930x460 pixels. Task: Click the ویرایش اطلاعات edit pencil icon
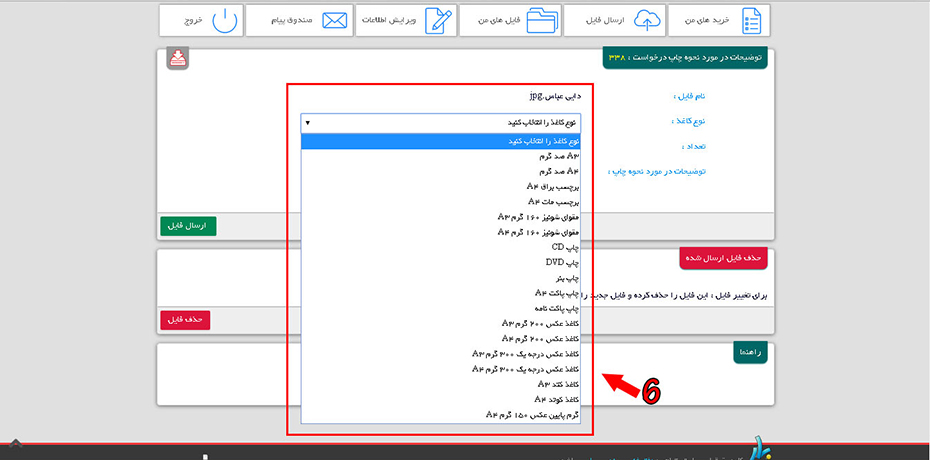click(x=437, y=20)
